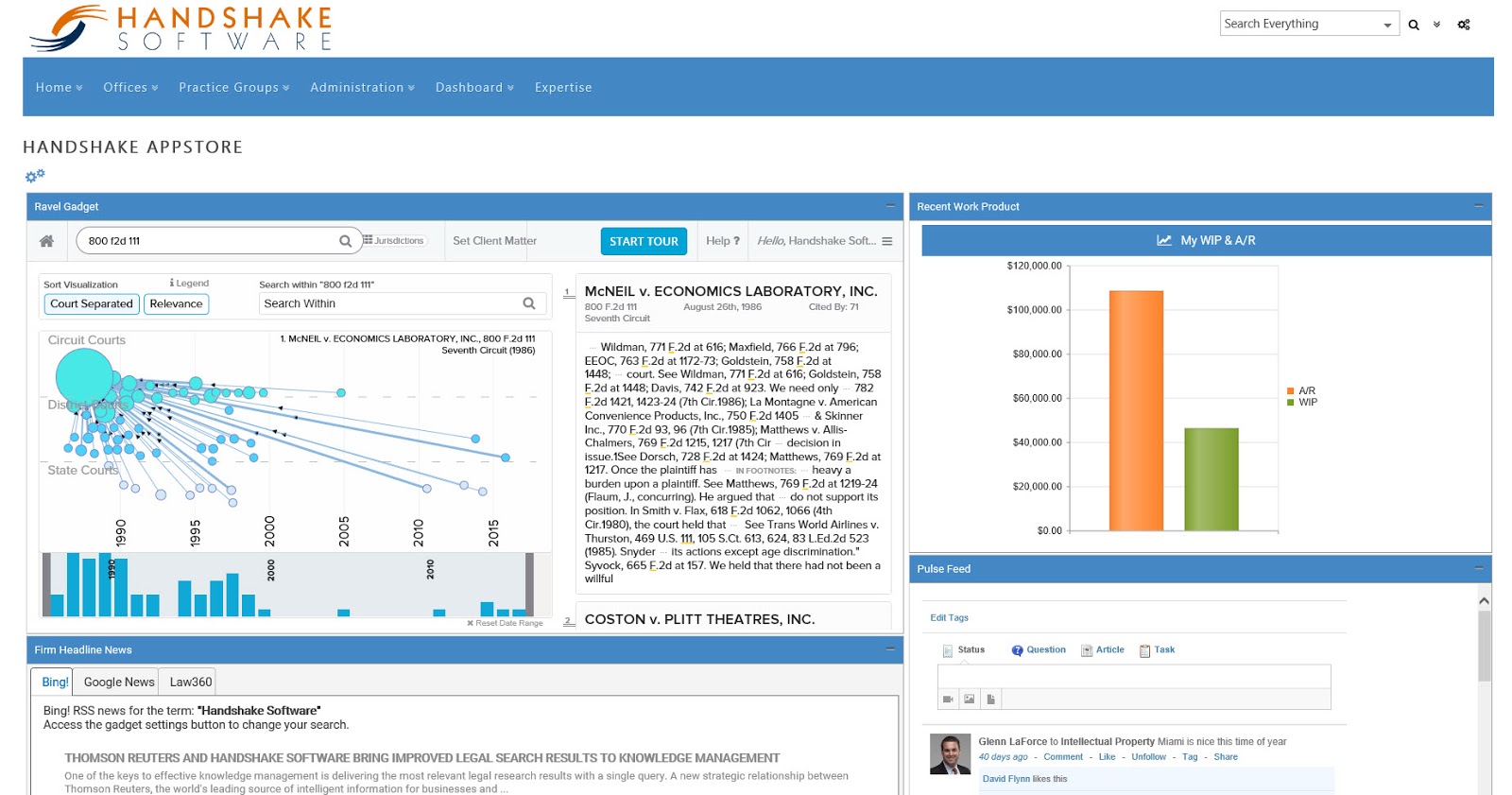Open the Expertise menu item
Viewport: 1512px width, 795px height.
coord(563,87)
